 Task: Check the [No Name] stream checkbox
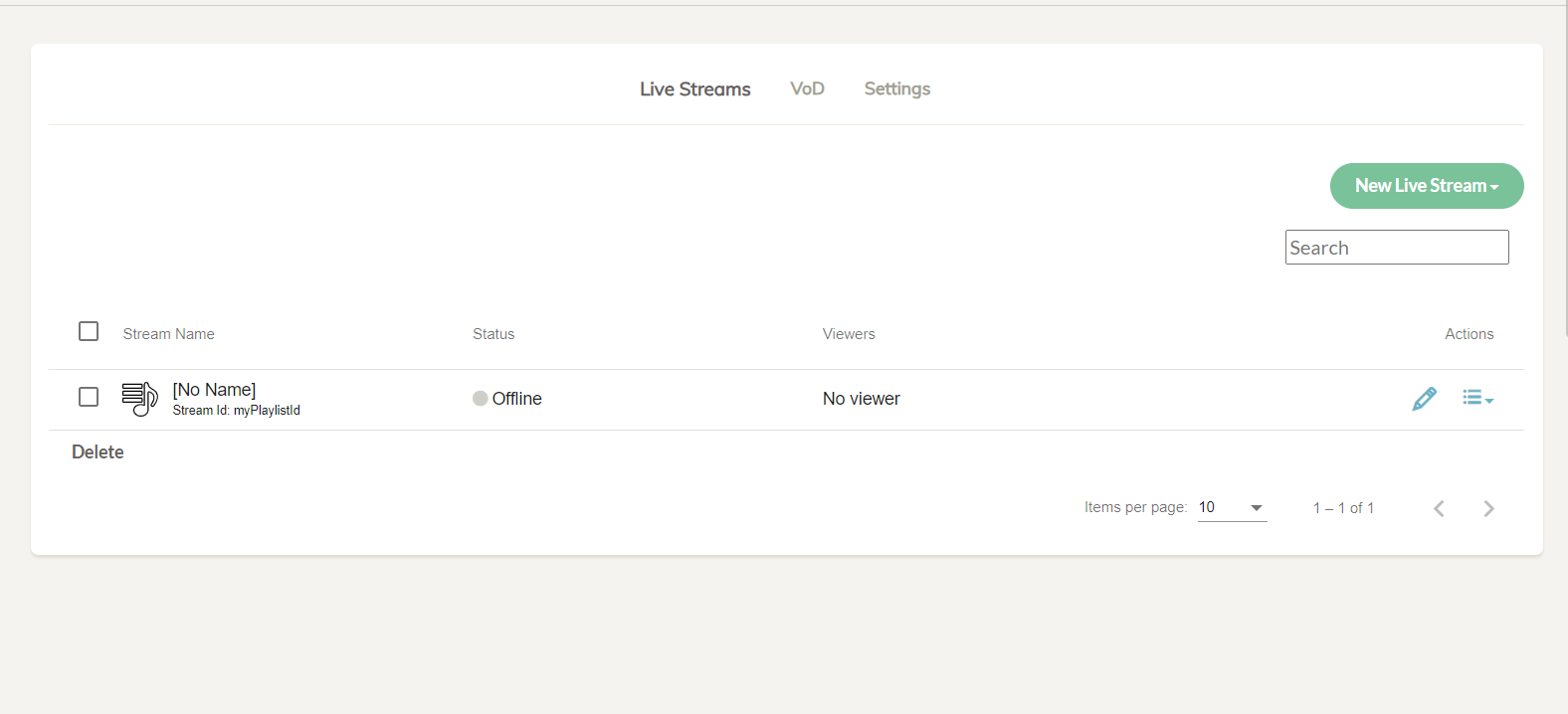tap(89, 397)
